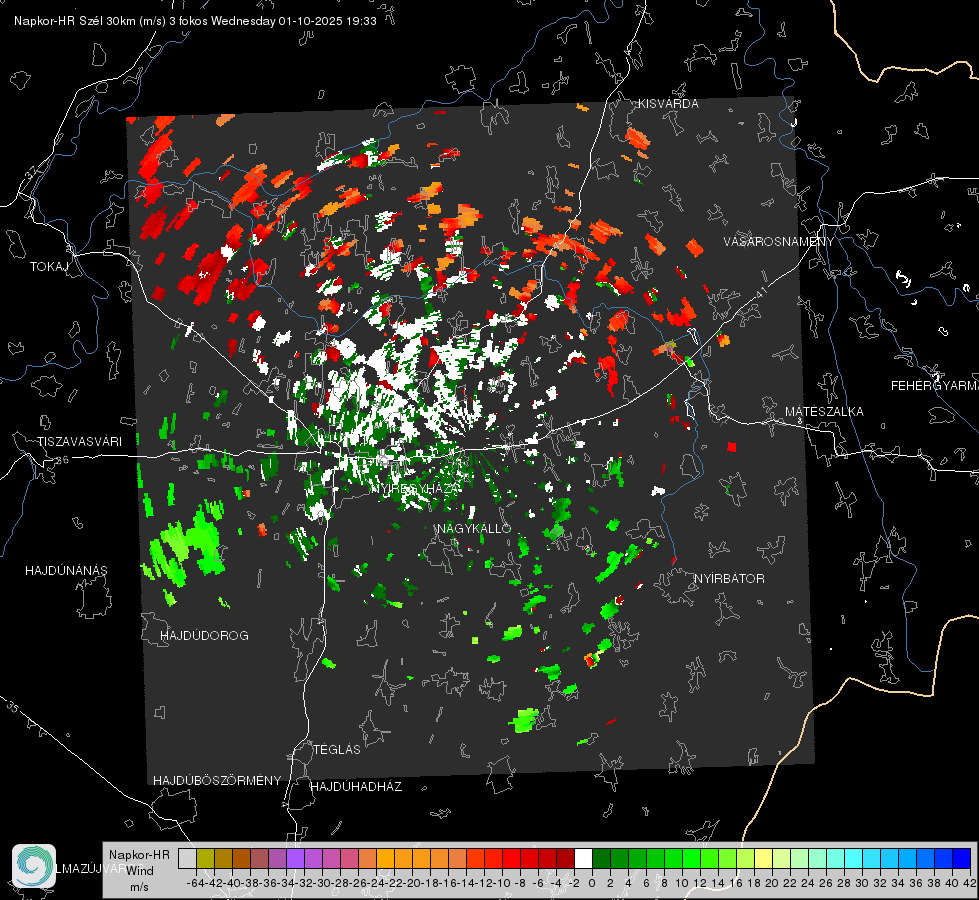Click legend value '-64' at left end
Image resolution: width=979 pixels, height=900 pixels.
[196, 883]
